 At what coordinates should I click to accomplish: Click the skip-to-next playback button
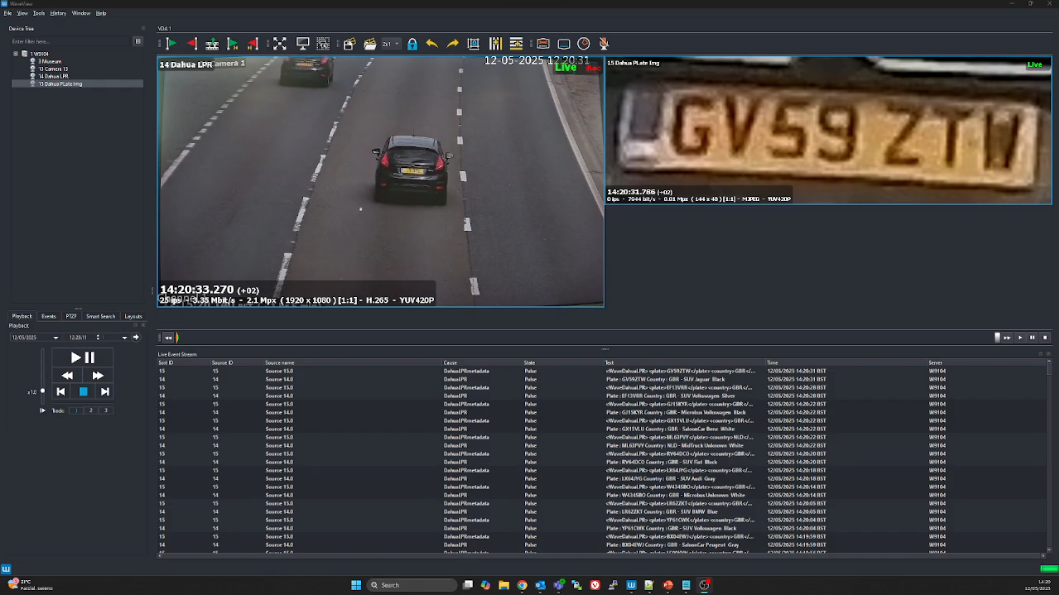(x=105, y=392)
